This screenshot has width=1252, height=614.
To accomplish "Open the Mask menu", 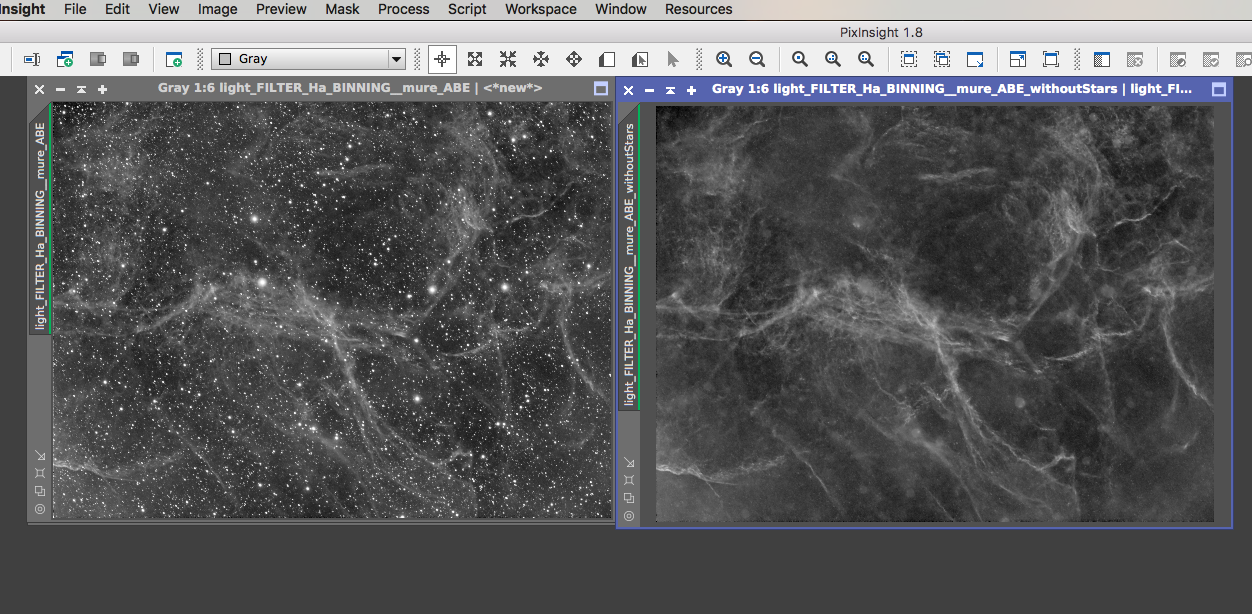I will (343, 9).
